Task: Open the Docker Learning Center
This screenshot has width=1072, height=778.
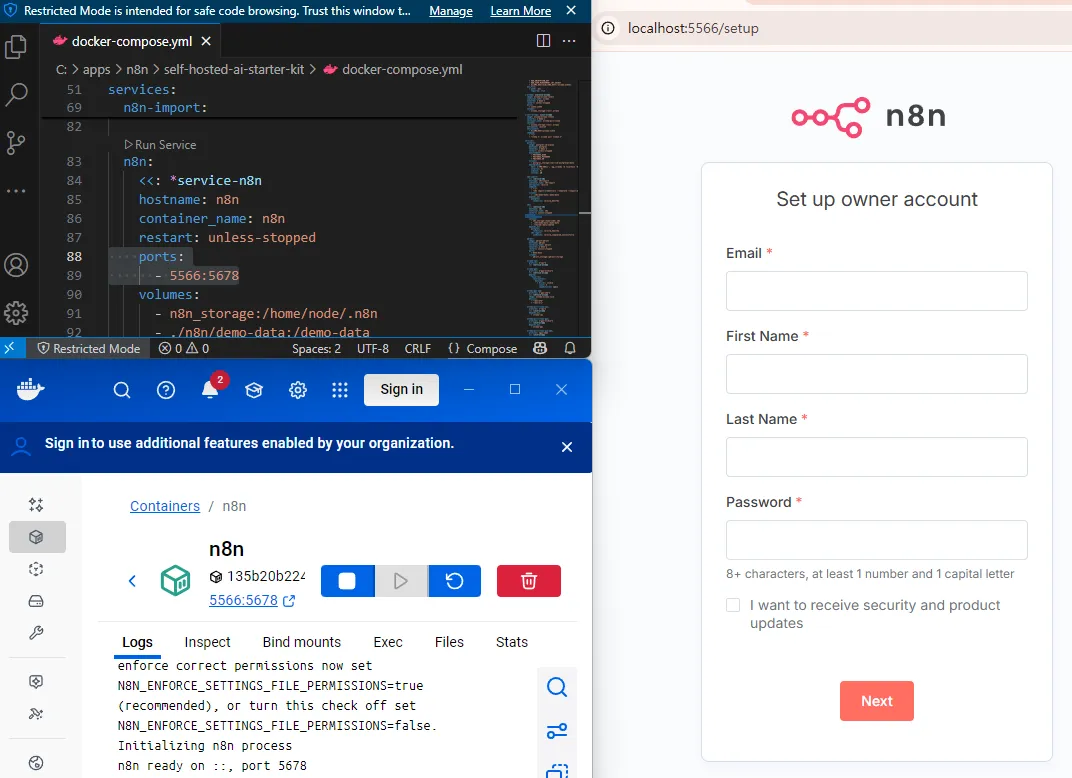Action: pos(254,390)
